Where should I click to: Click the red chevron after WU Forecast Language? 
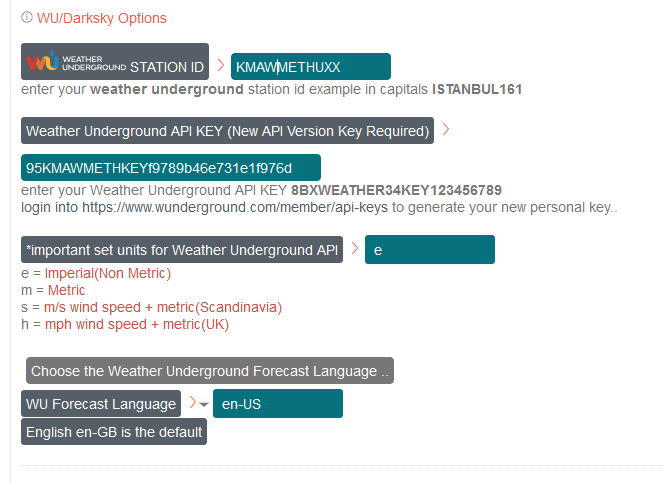coord(193,402)
